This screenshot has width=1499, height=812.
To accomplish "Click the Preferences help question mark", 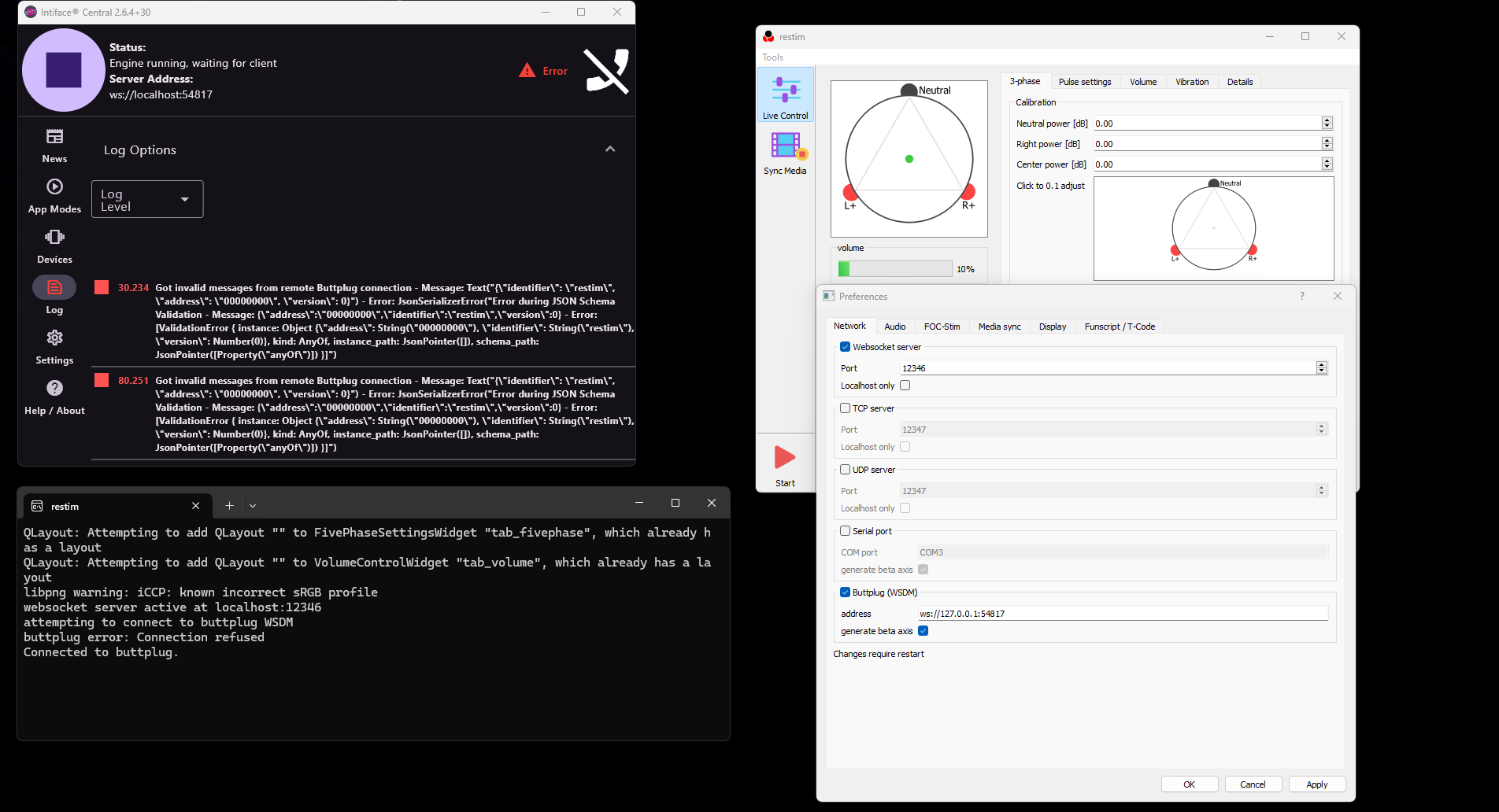I will 1302,296.
